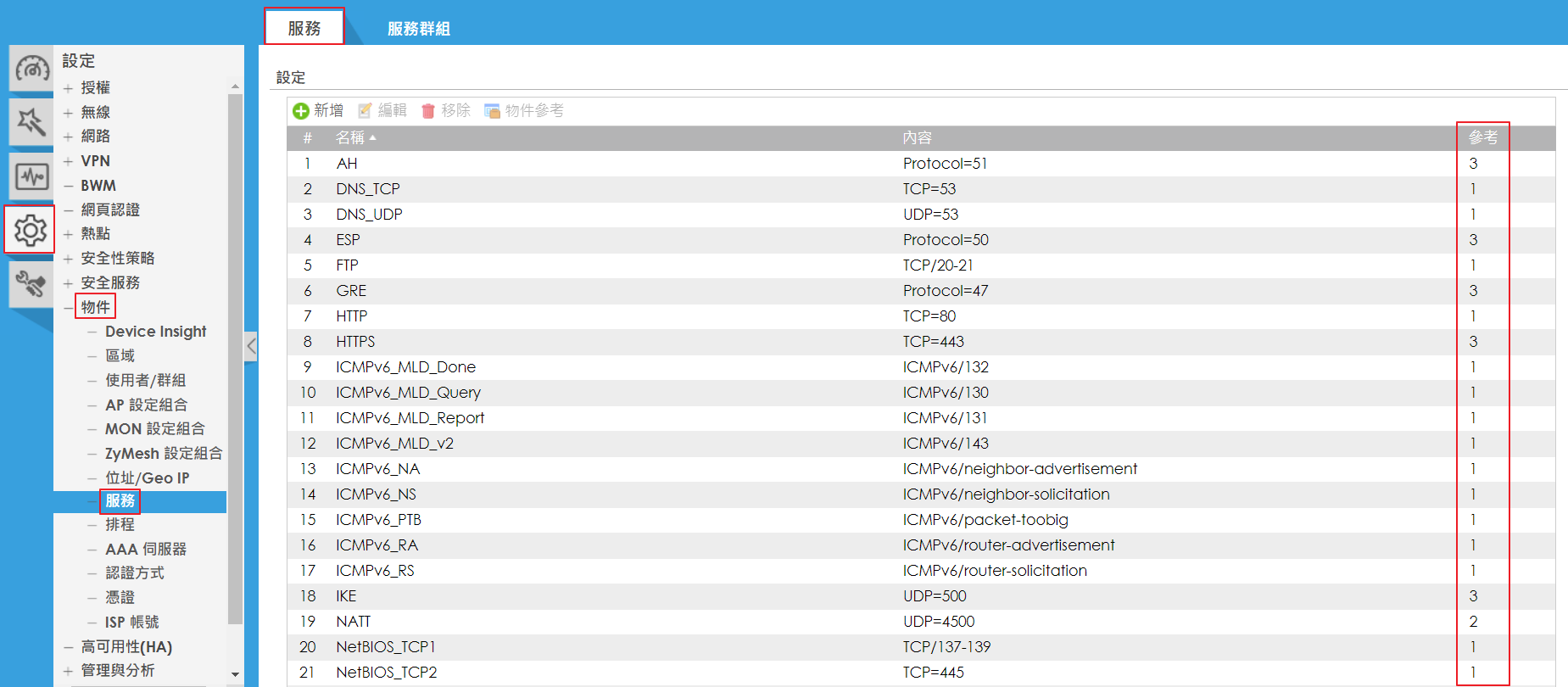Select the NATT service row
1568x687 pixels.
pyautogui.click(x=921, y=622)
